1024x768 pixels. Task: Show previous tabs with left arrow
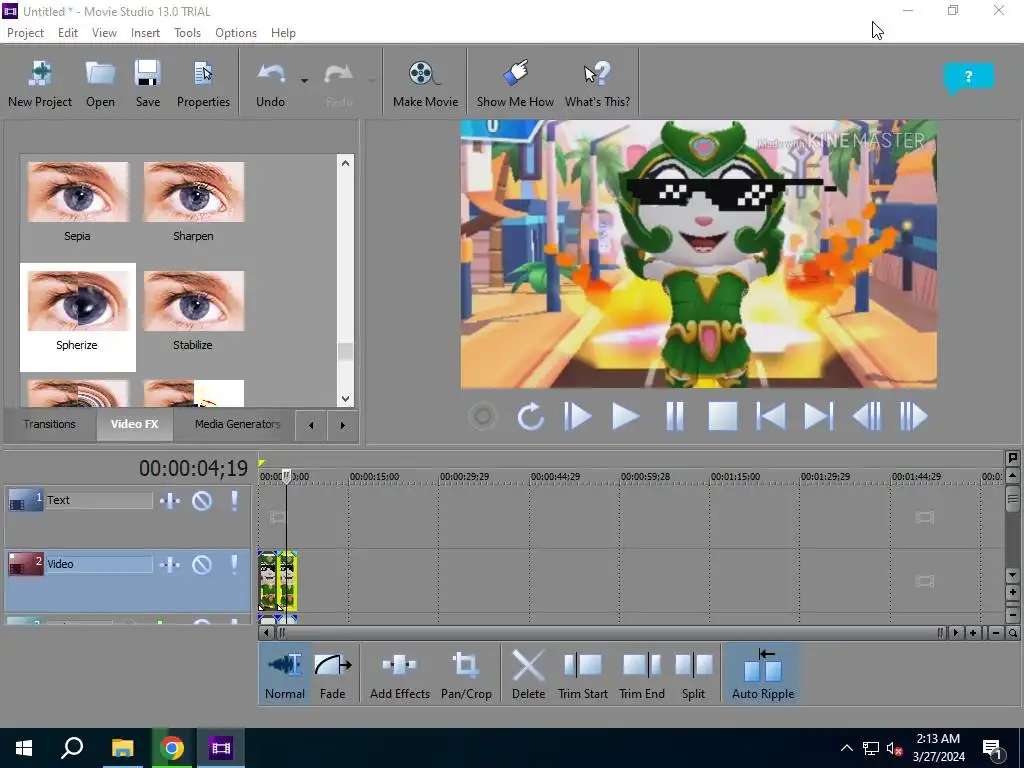(311, 425)
